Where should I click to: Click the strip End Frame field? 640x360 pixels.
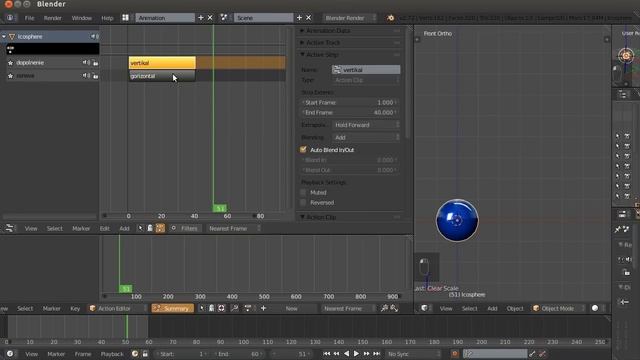point(350,112)
